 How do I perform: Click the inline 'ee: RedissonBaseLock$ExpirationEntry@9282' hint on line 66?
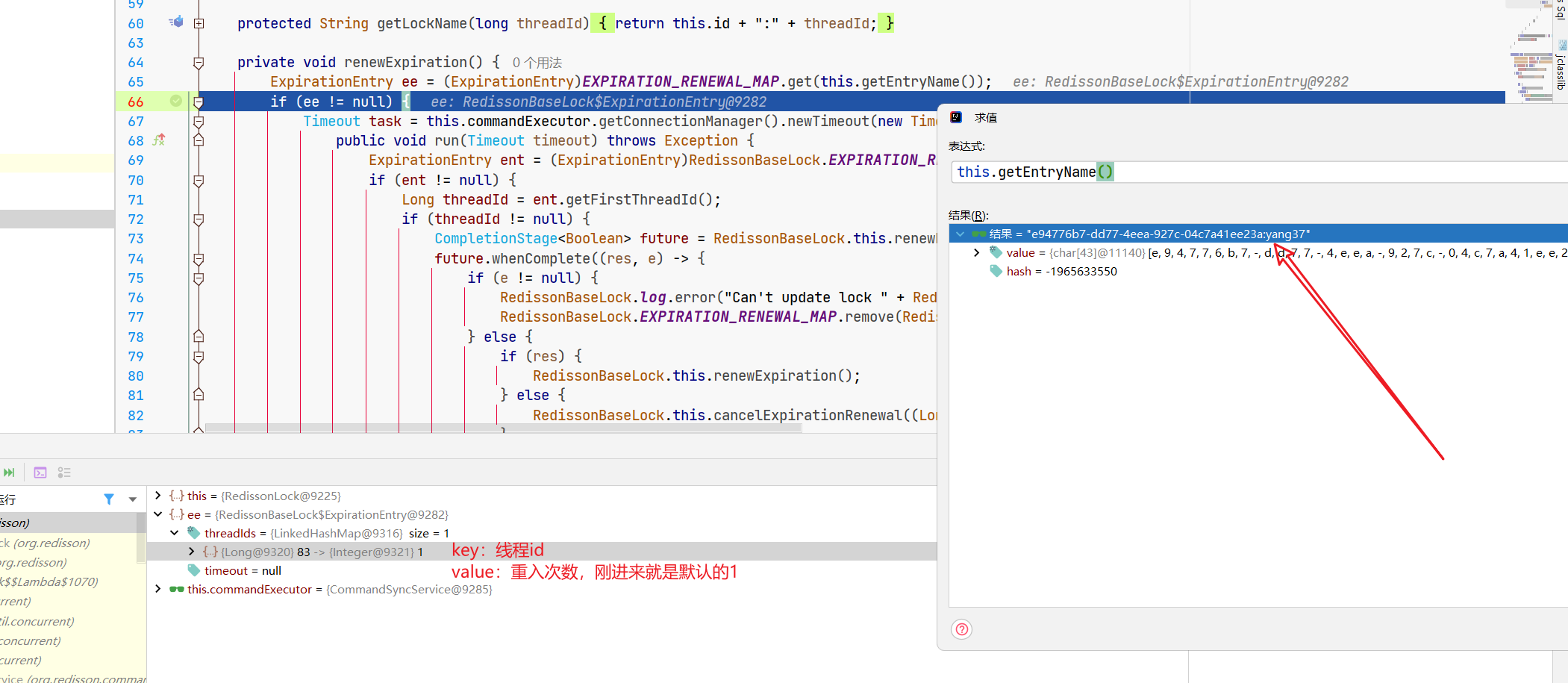point(599,102)
